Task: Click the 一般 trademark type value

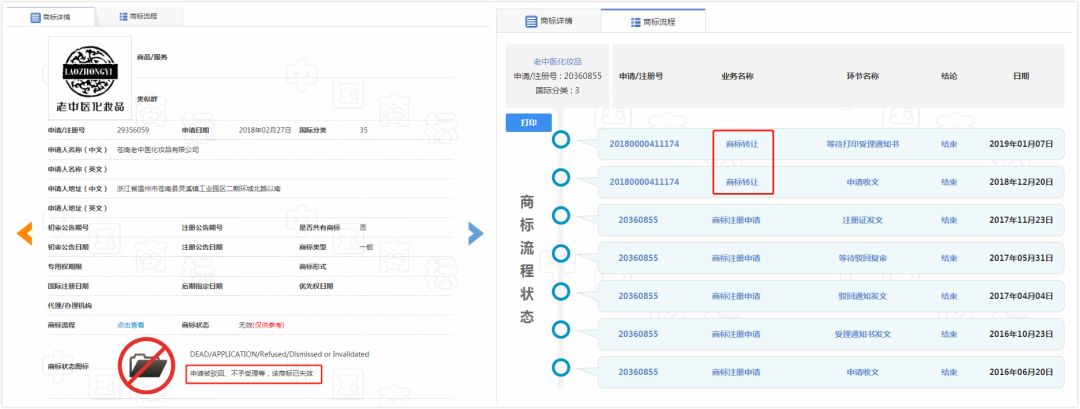Action: 366,247
